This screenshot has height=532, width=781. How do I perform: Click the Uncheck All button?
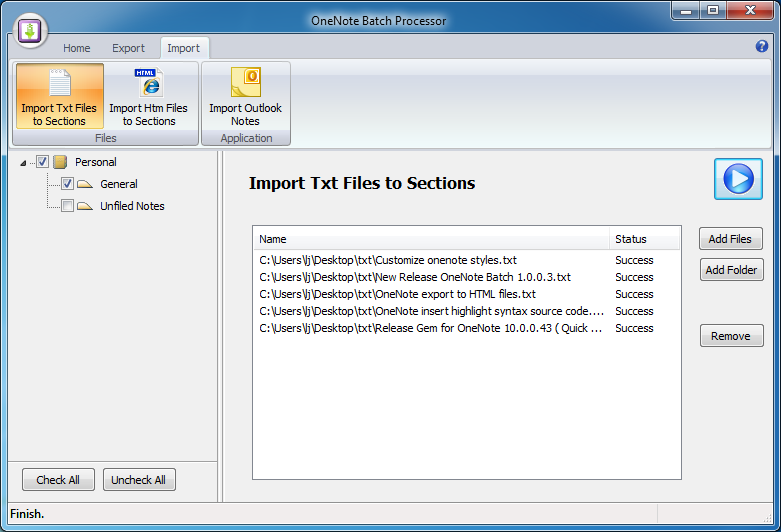(x=139, y=480)
